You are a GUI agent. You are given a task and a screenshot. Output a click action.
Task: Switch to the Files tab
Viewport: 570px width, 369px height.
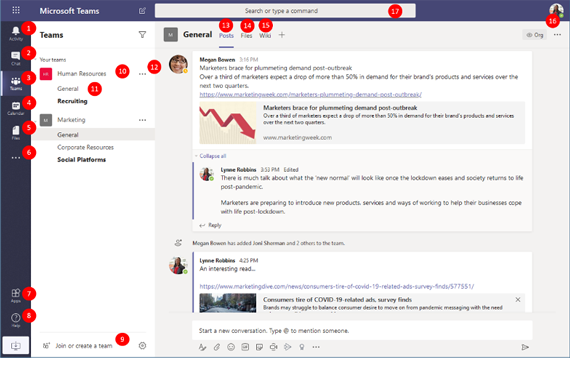point(246,36)
